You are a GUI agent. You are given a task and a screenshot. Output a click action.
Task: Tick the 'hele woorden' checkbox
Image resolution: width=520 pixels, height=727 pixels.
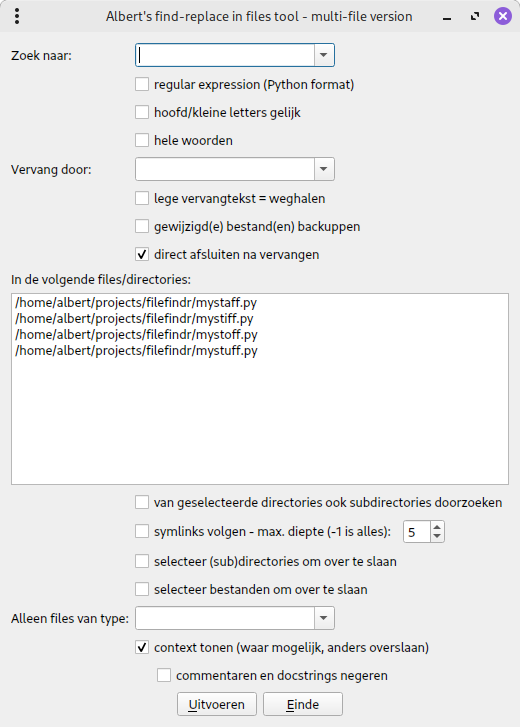click(142, 140)
